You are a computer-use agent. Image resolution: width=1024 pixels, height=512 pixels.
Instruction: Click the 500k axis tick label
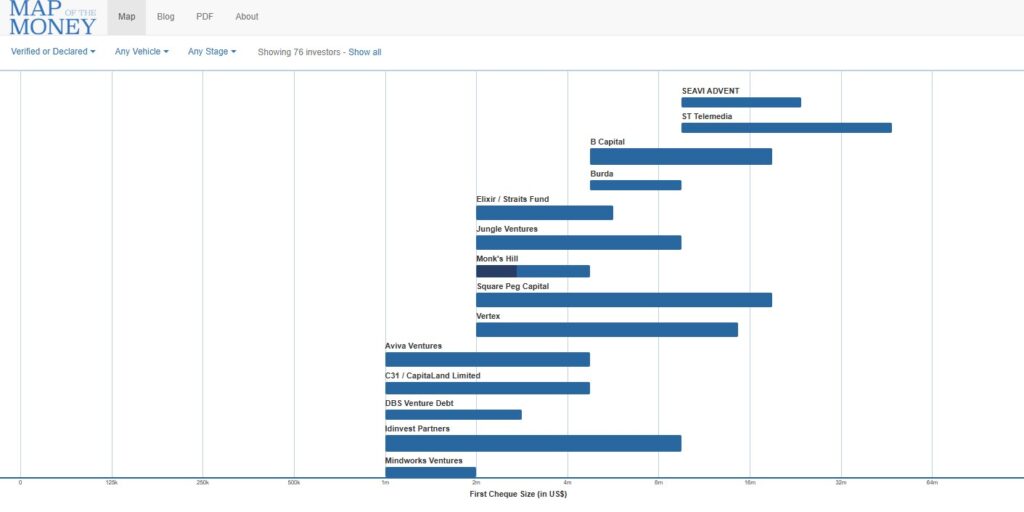[x=294, y=483]
